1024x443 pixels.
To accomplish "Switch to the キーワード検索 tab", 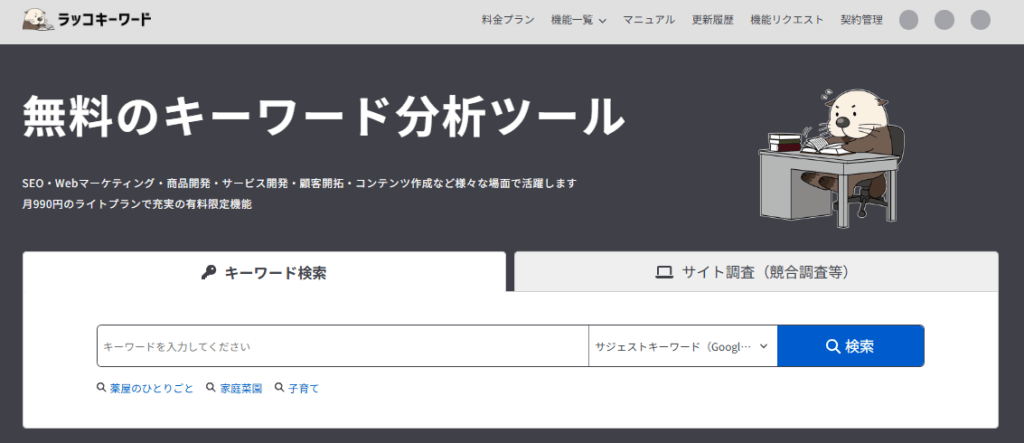I will pos(264,272).
